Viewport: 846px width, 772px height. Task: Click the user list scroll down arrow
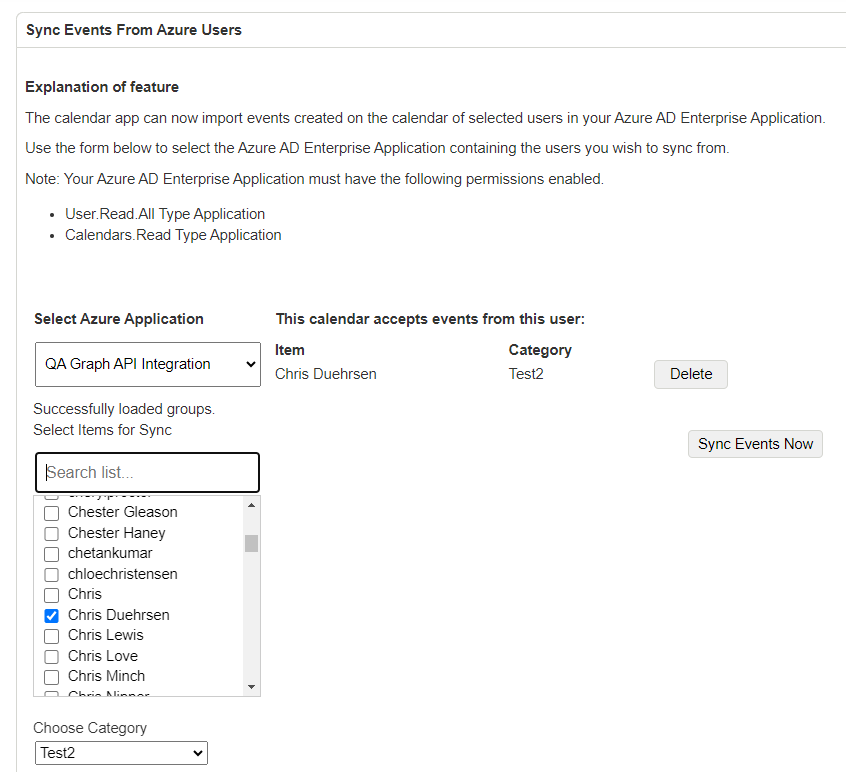point(251,687)
